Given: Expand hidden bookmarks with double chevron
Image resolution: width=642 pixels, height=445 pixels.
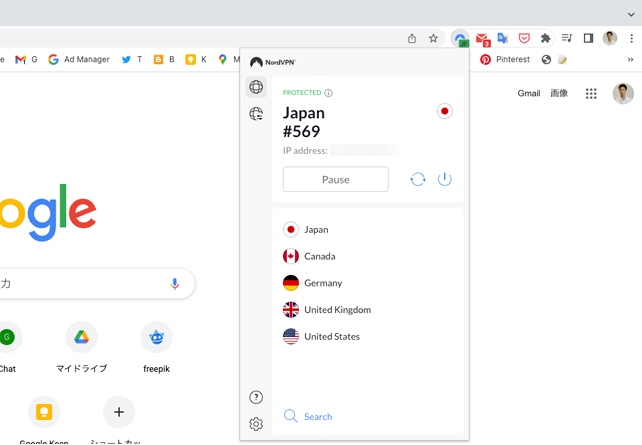Looking at the screenshot, I should [x=631, y=60].
